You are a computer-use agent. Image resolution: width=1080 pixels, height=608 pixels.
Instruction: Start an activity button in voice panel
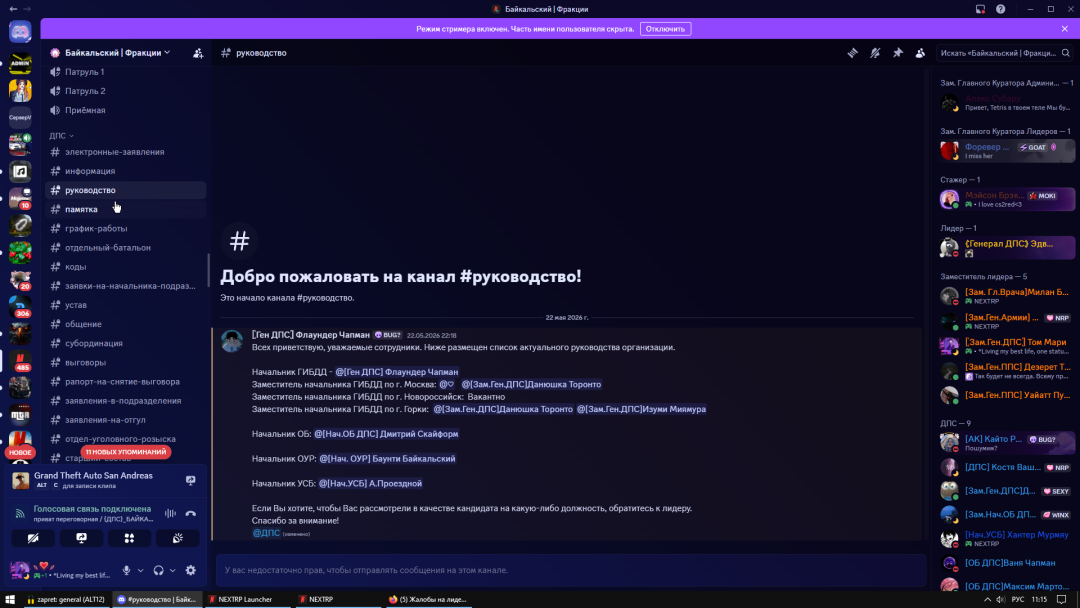pyautogui.click(x=129, y=538)
